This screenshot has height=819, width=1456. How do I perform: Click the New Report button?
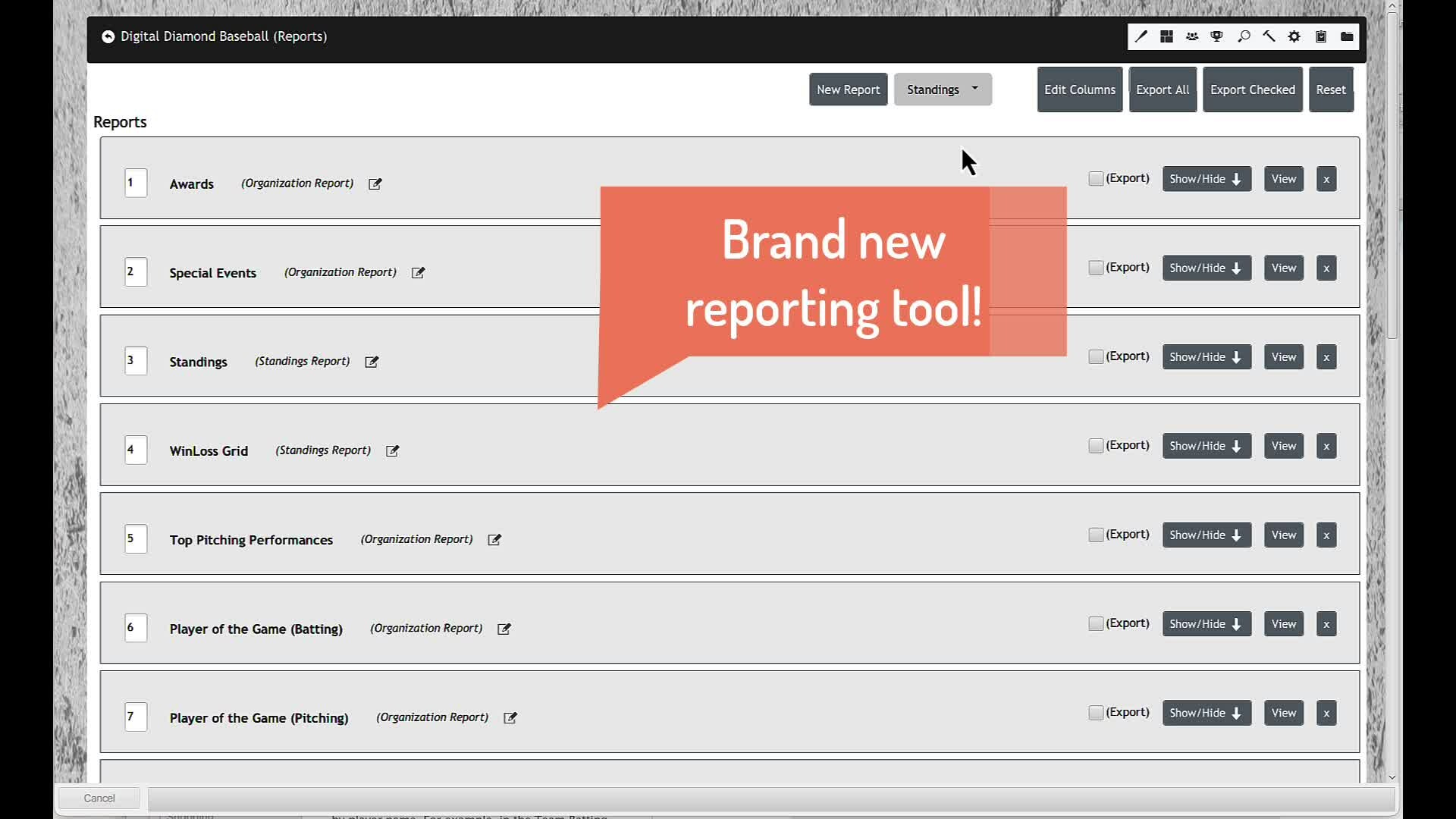pos(848,89)
